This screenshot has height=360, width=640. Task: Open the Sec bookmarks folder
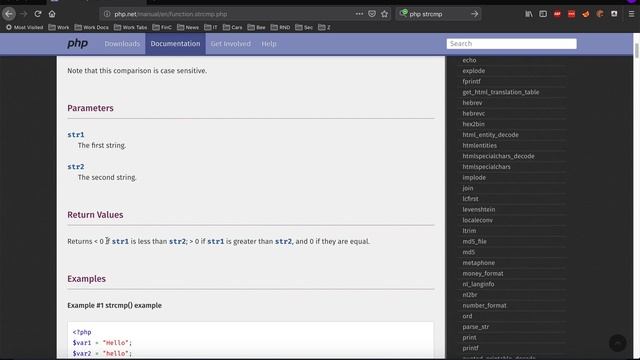tap(304, 27)
